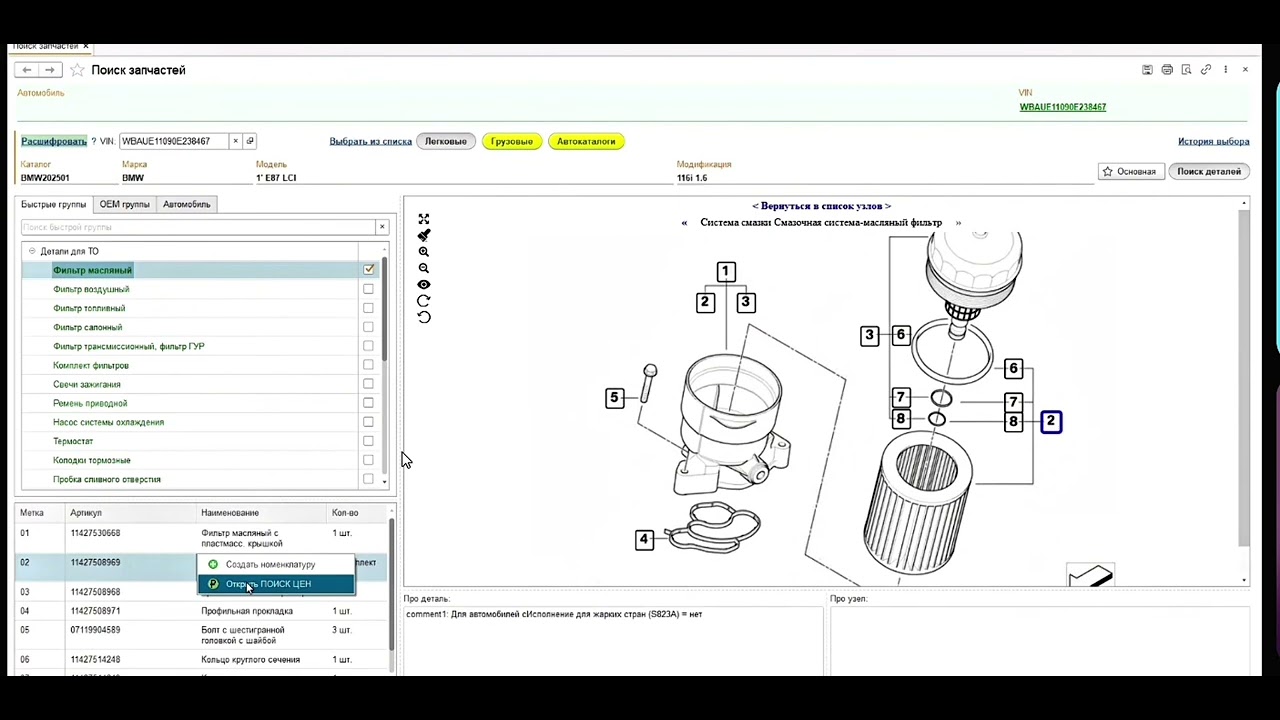Click the Легковые button
Image resolution: width=1280 pixels, height=720 pixels.
tap(446, 141)
